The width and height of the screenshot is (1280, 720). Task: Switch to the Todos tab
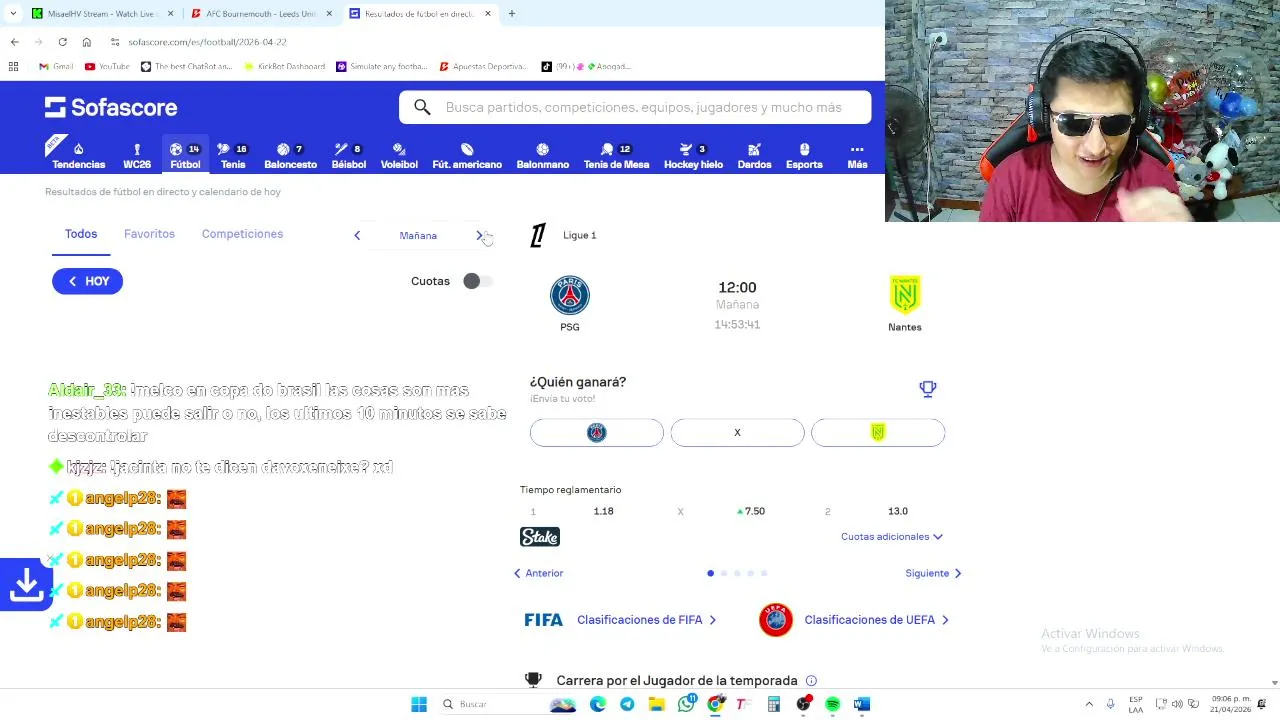coord(81,234)
